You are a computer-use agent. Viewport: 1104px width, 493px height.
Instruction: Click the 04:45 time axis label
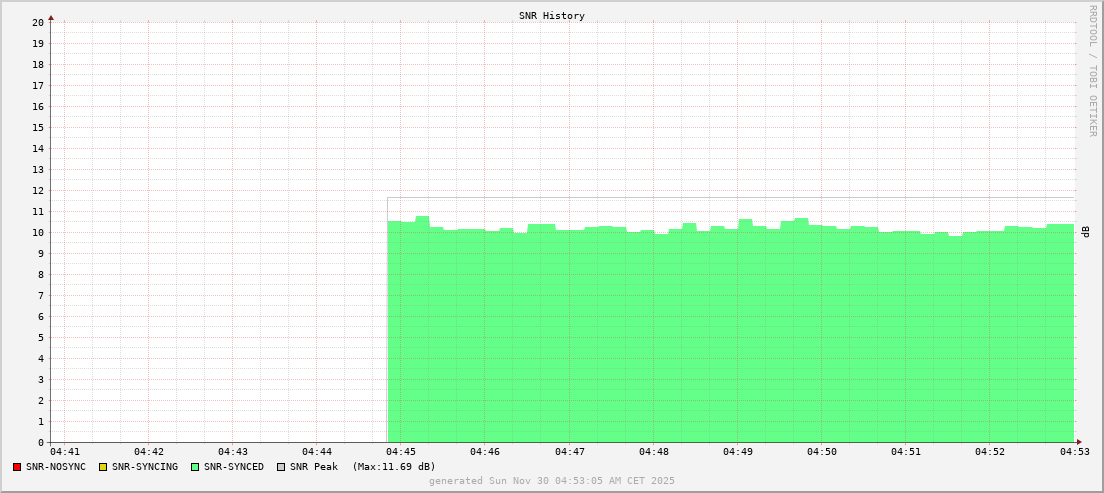point(400,452)
